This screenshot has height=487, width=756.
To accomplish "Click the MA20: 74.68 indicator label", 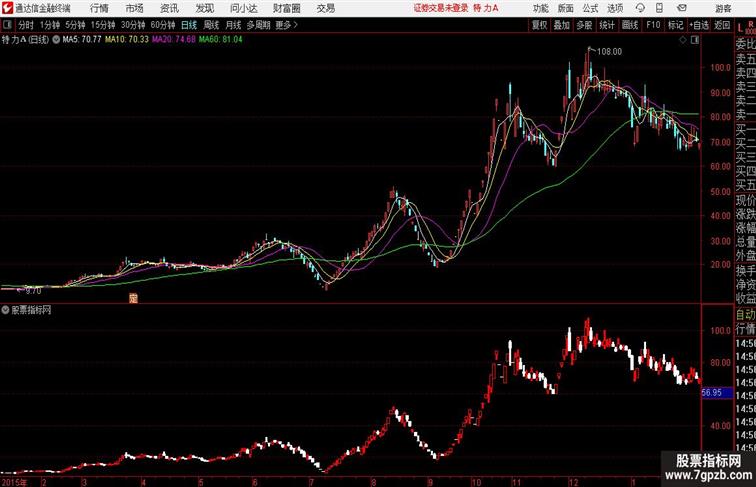I will tap(174, 40).
